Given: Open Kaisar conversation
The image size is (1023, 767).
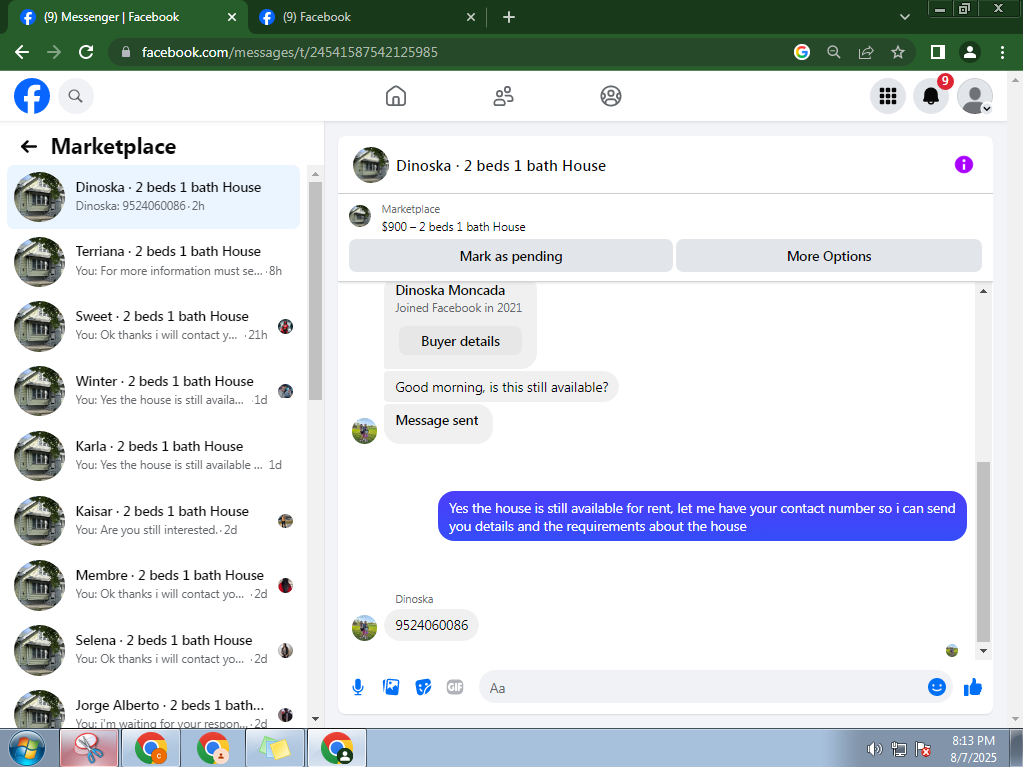Looking at the screenshot, I should [153, 520].
